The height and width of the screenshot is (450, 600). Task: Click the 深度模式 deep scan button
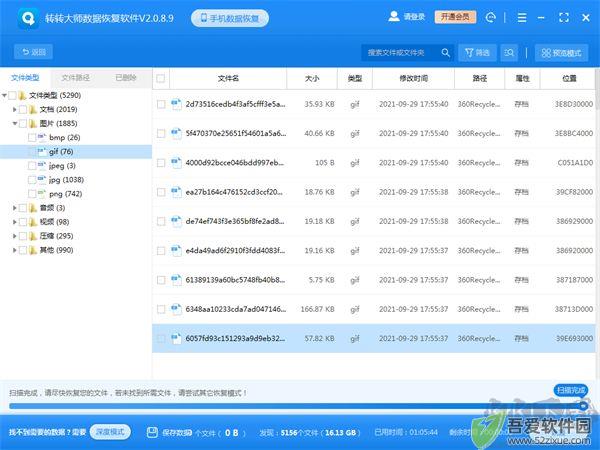[110, 432]
